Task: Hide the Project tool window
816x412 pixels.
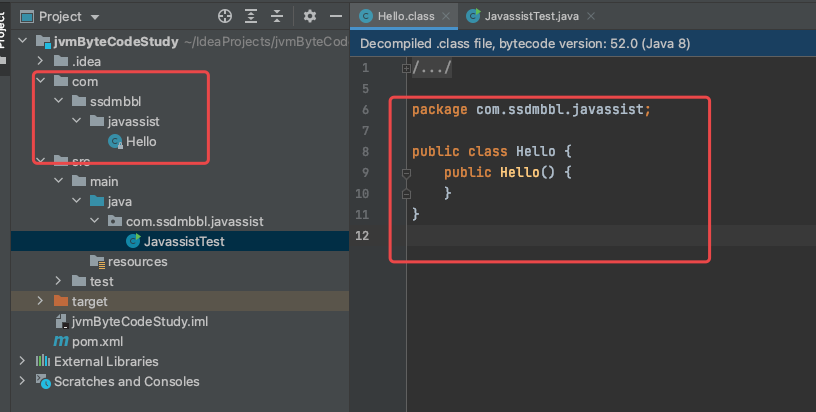Action: (x=335, y=17)
